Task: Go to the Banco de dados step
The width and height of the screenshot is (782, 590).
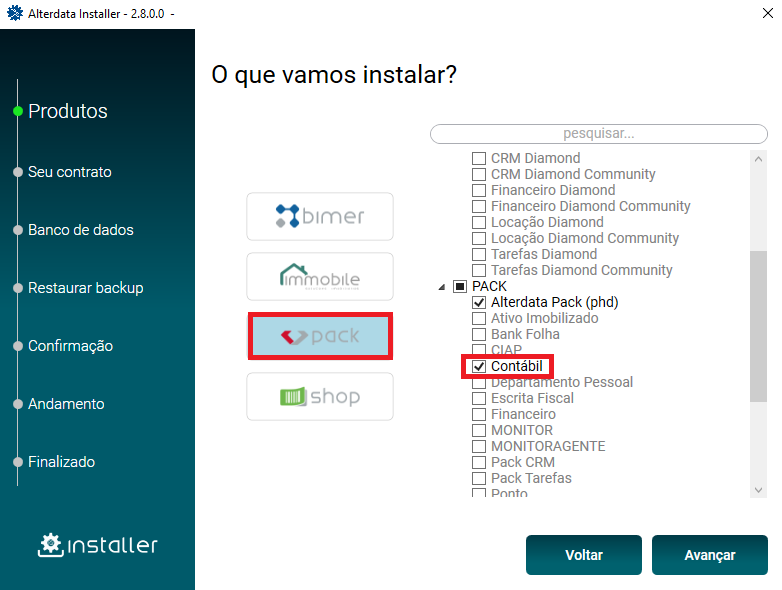Action: point(81,230)
